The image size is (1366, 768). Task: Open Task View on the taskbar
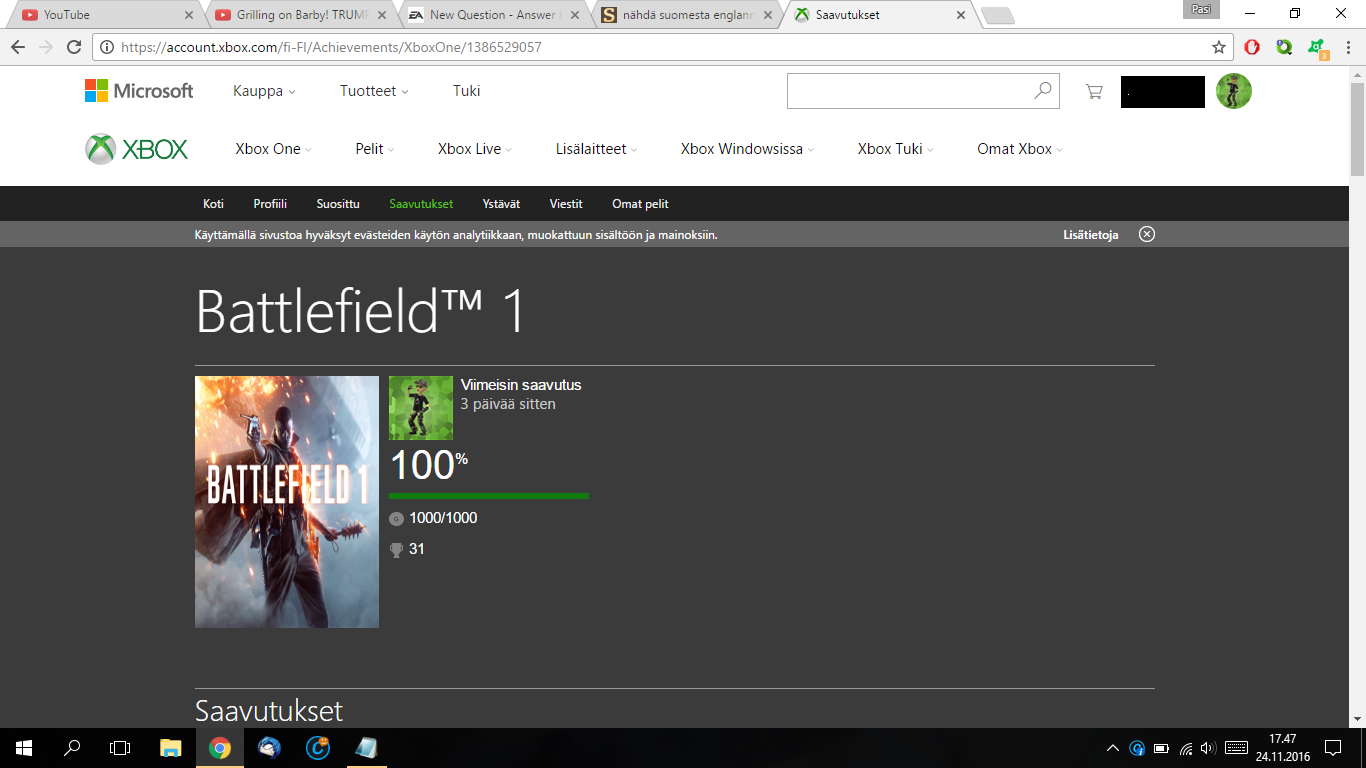[x=120, y=748]
